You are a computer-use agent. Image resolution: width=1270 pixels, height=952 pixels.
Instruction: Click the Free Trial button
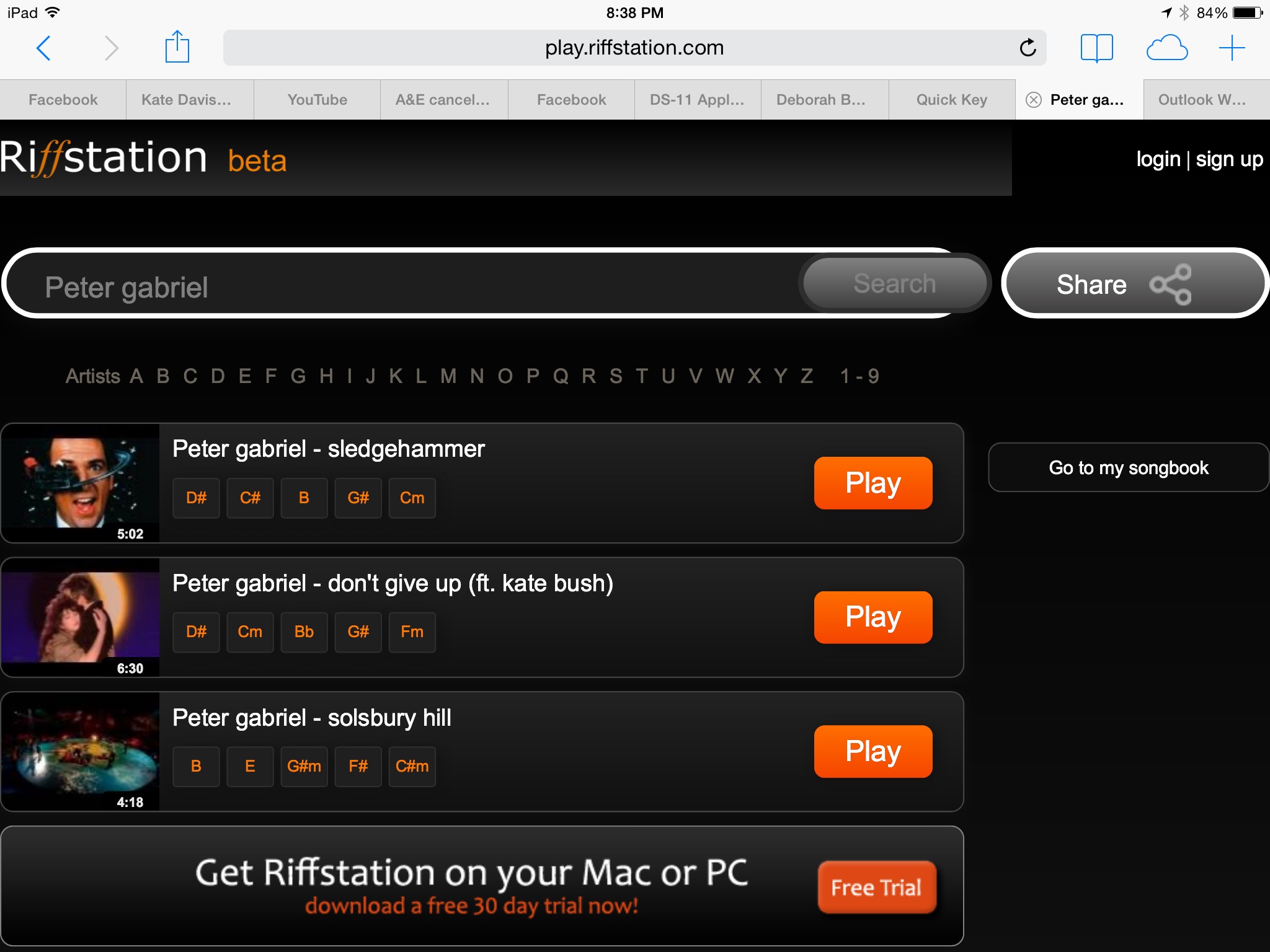876,887
